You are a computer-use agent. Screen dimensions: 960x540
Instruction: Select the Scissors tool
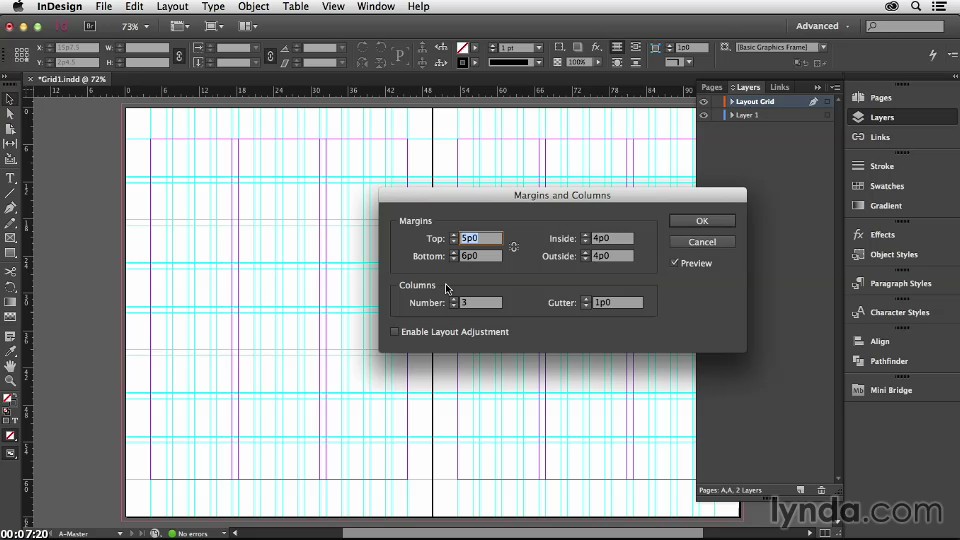(x=10, y=271)
